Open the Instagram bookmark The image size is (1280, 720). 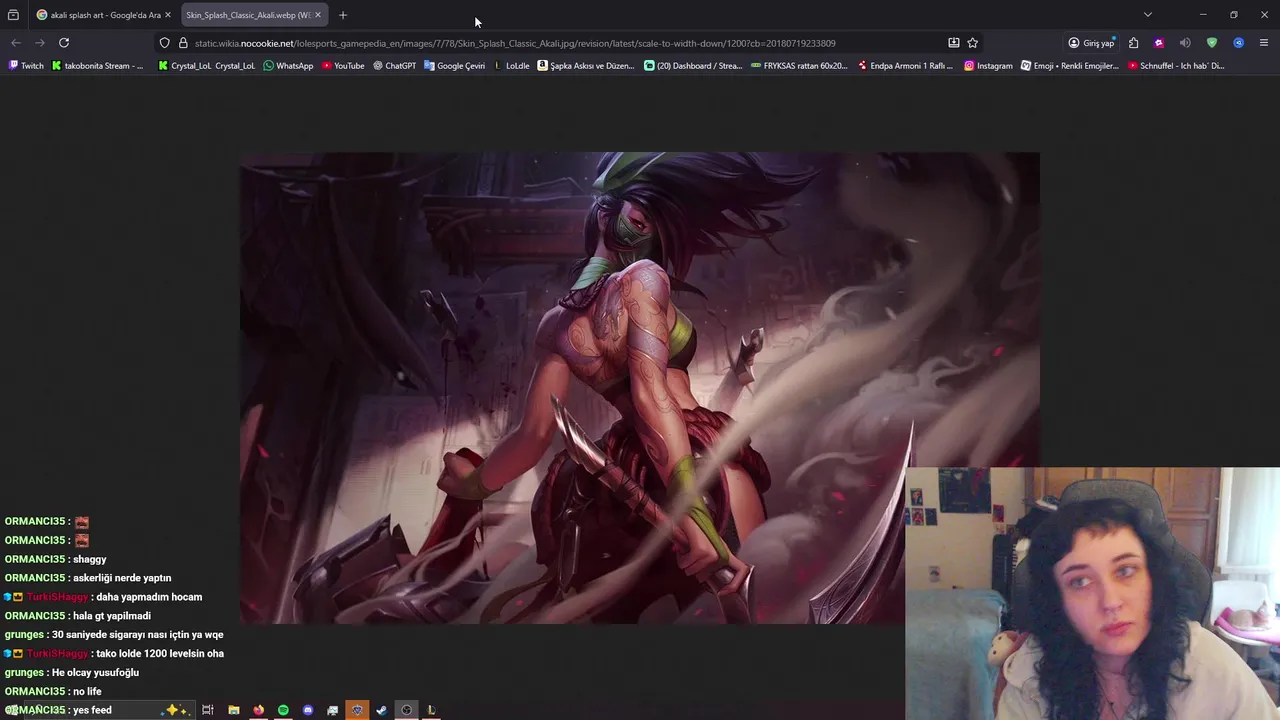coord(988,66)
